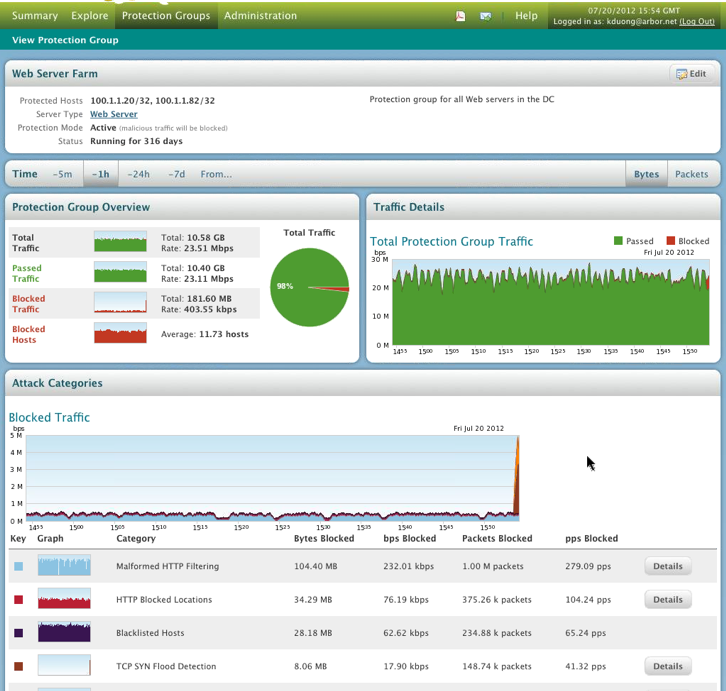Set the time range to -24h
726x691 pixels.
point(138,174)
